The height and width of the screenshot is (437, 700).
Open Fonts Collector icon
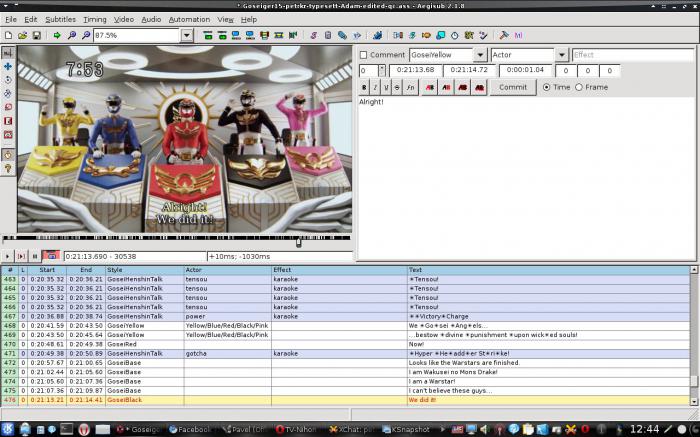point(357,35)
